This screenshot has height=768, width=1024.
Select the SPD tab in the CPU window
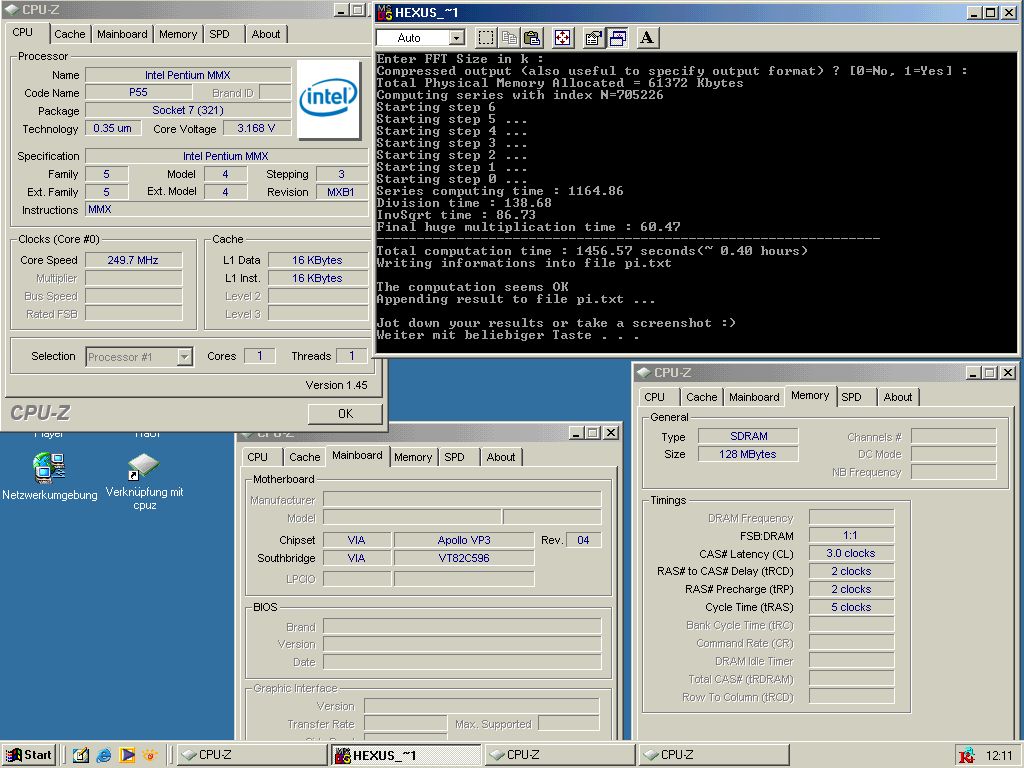click(219, 34)
